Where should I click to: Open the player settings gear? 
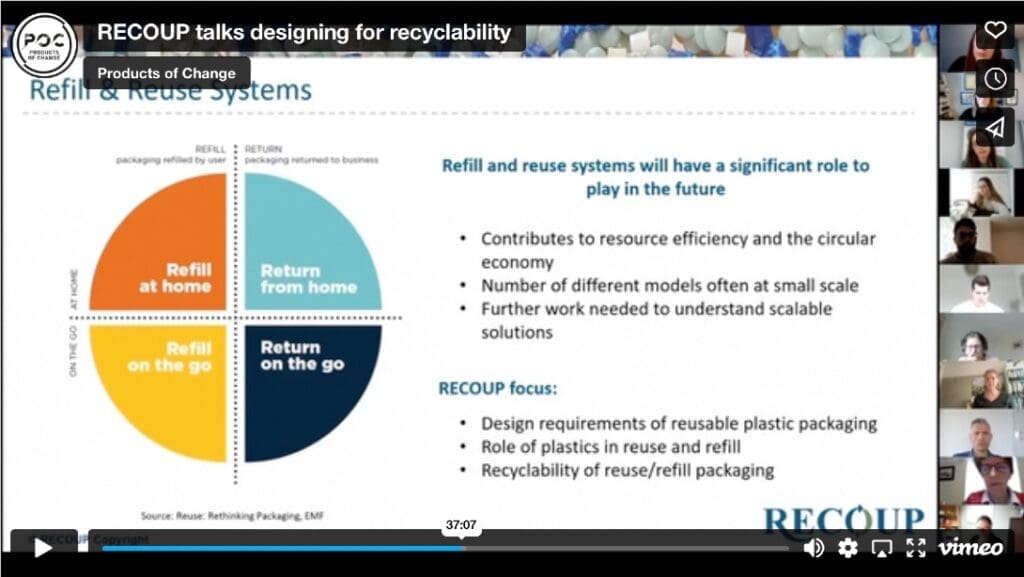point(848,548)
